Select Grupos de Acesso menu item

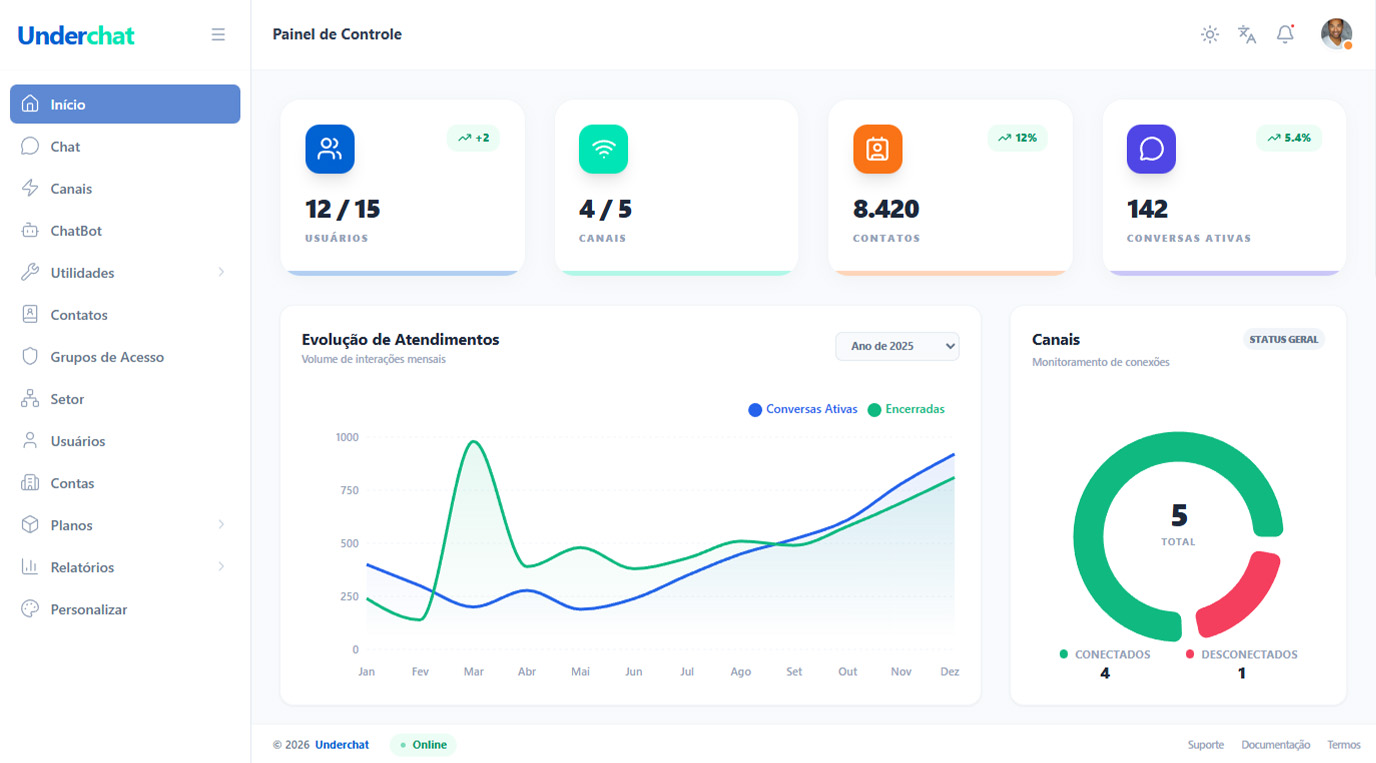107,357
